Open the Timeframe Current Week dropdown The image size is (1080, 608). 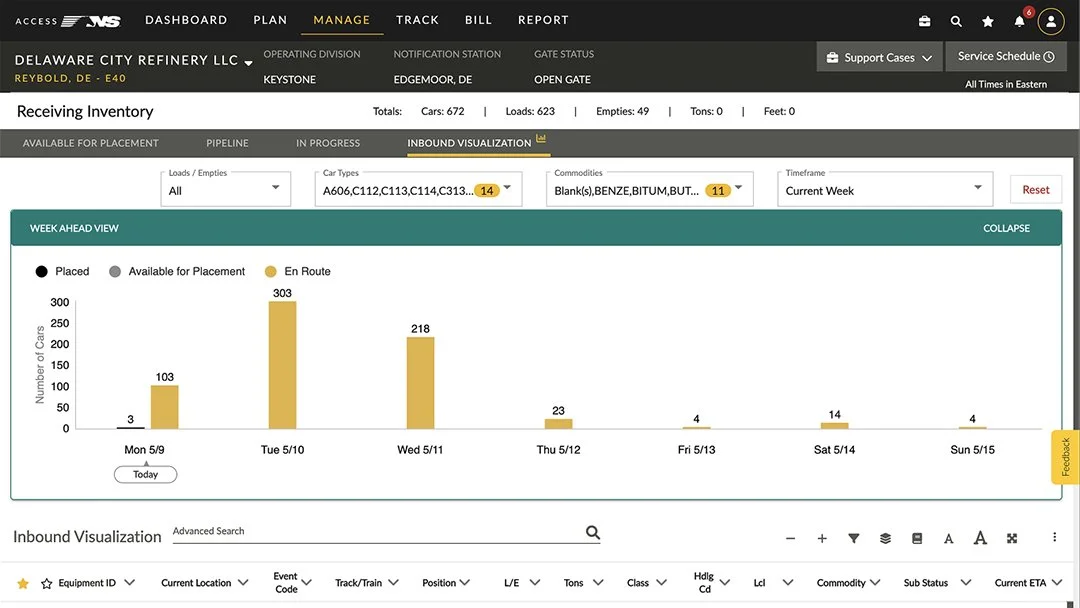[x=885, y=189]
